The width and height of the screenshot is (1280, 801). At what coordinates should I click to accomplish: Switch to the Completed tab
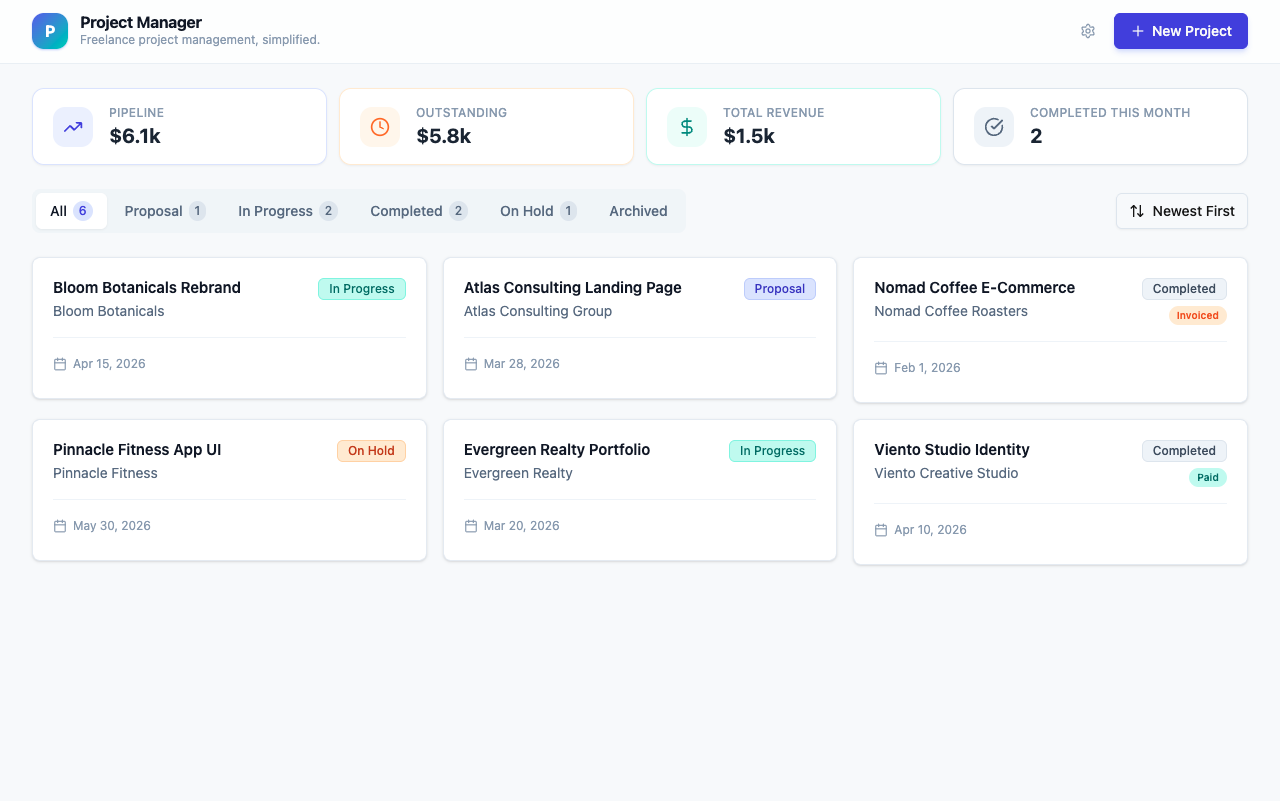tap(418, 211)
